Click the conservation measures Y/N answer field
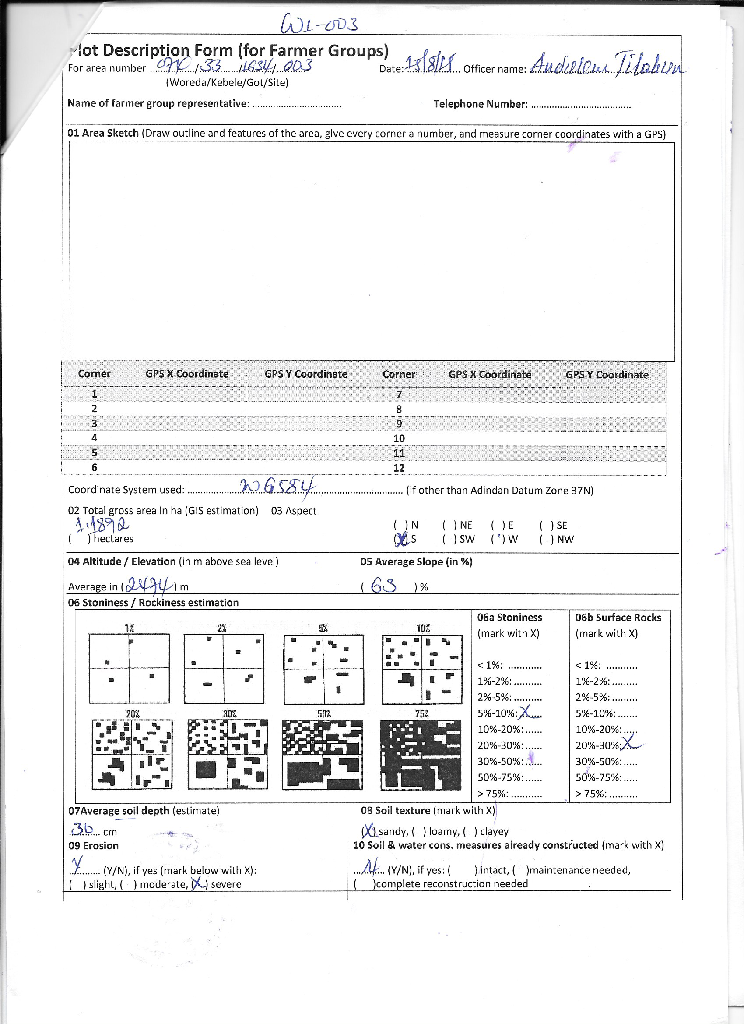 point(369,868)
